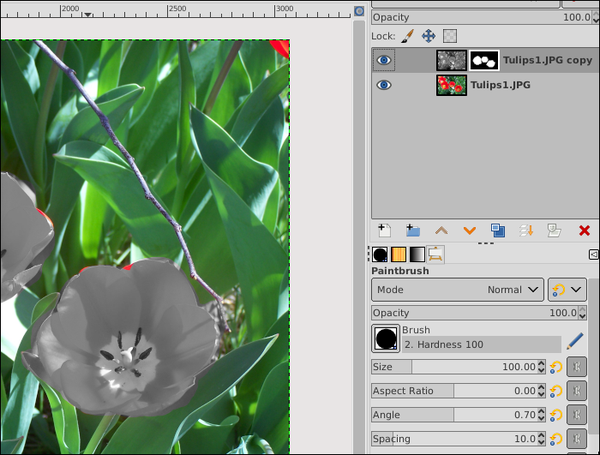Open the Gradients tab
600x455 pixels.
click(x=417, y=254)
